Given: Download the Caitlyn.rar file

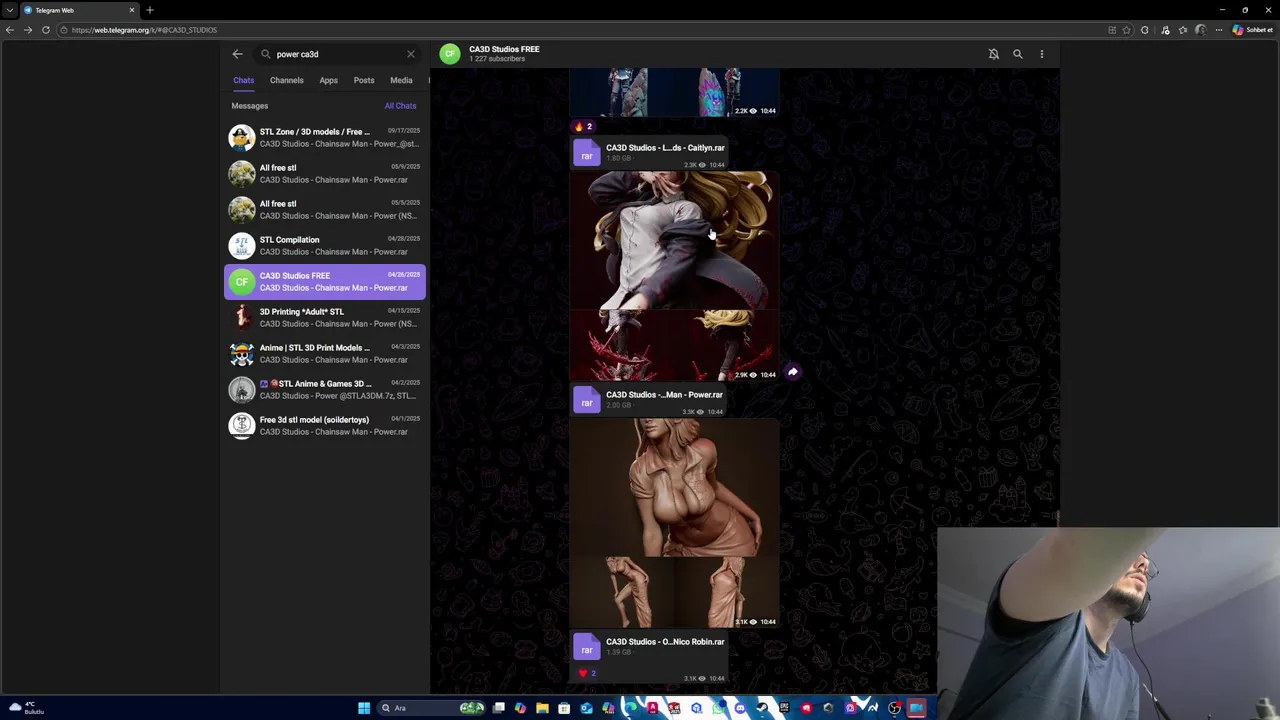Looking at the screenshot, I should (x=586, y=154).
